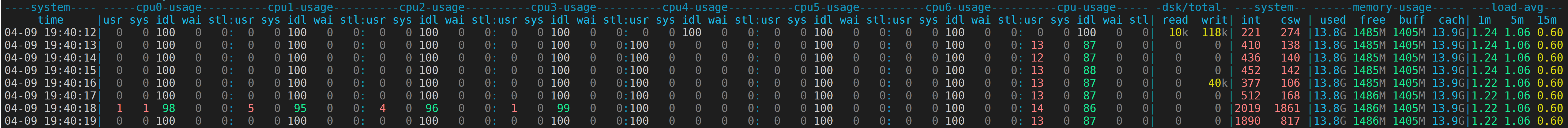The width and height of the screenshot is (1568, 128).
Task: Click the "buff" column header
Action: tap(1412, 20)
